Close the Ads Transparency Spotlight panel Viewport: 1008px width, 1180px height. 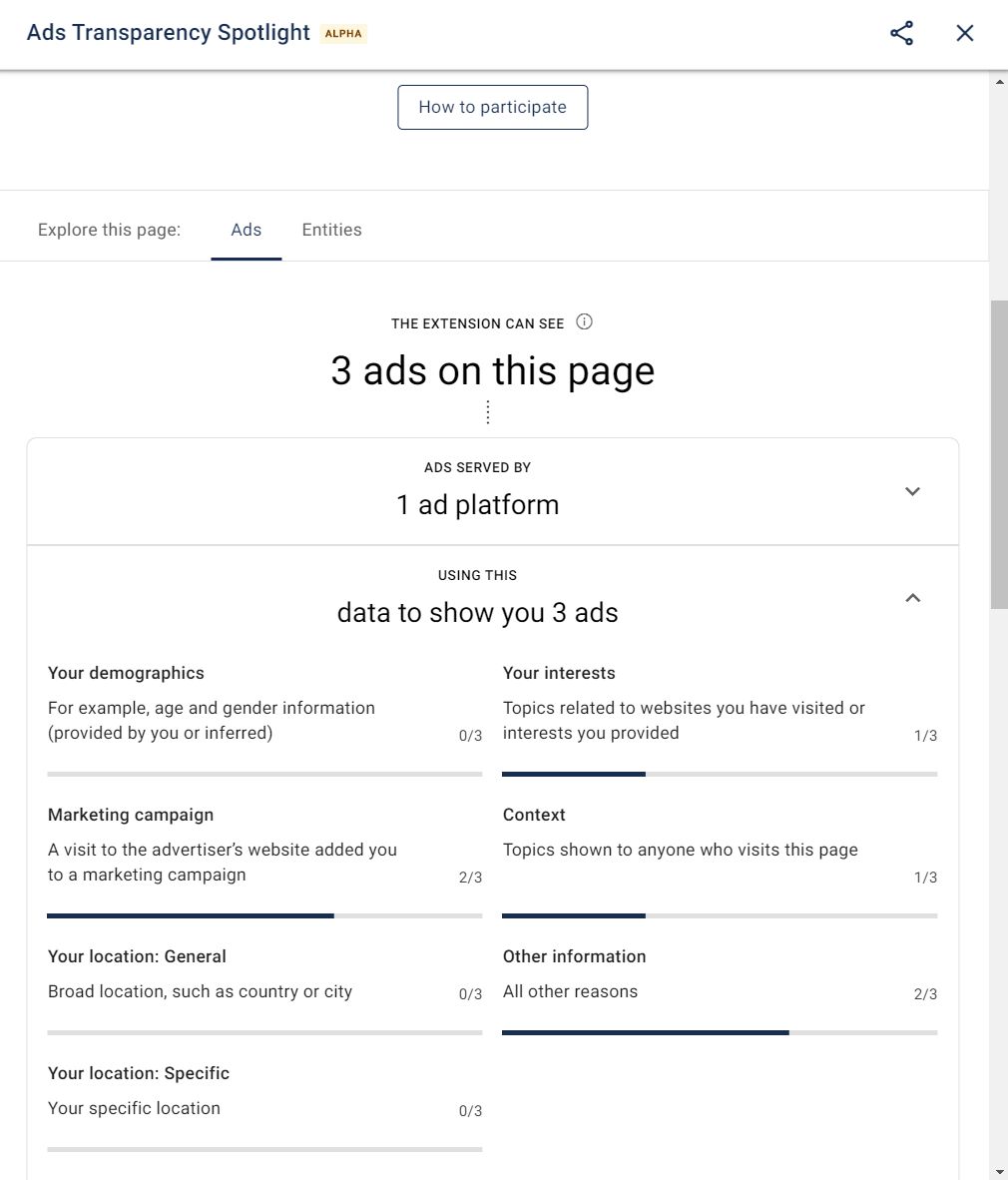[964, 33]
